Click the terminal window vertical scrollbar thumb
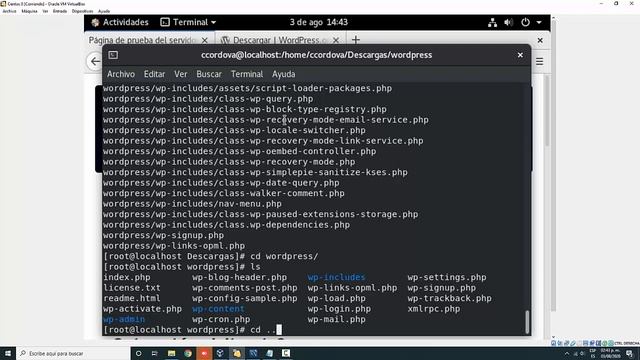Image resolution: width=640 pixels, height=360 pixels. pyautogui.click(x=527, y=322)
